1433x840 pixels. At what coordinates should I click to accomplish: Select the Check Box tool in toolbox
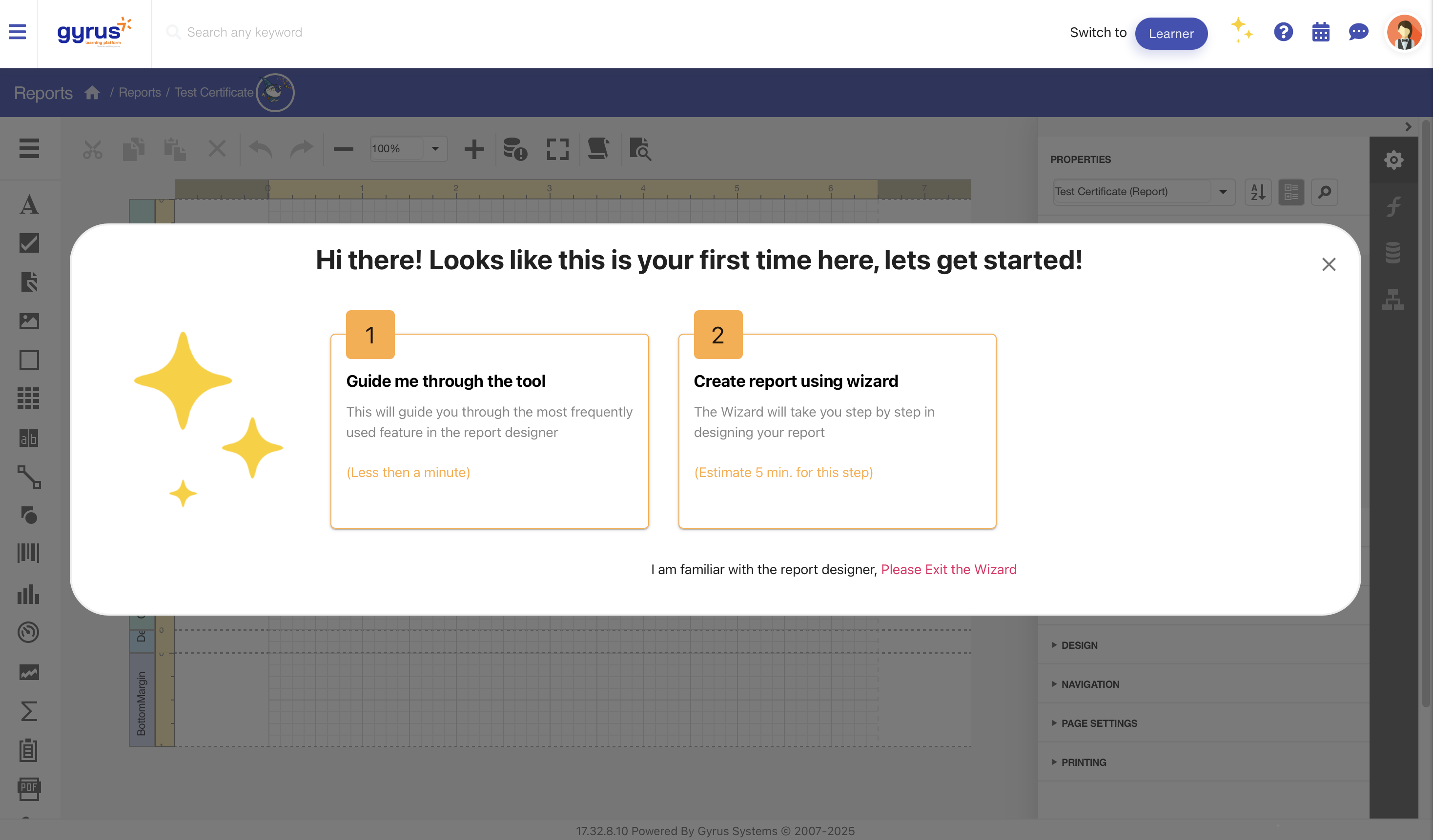(28, 243)
